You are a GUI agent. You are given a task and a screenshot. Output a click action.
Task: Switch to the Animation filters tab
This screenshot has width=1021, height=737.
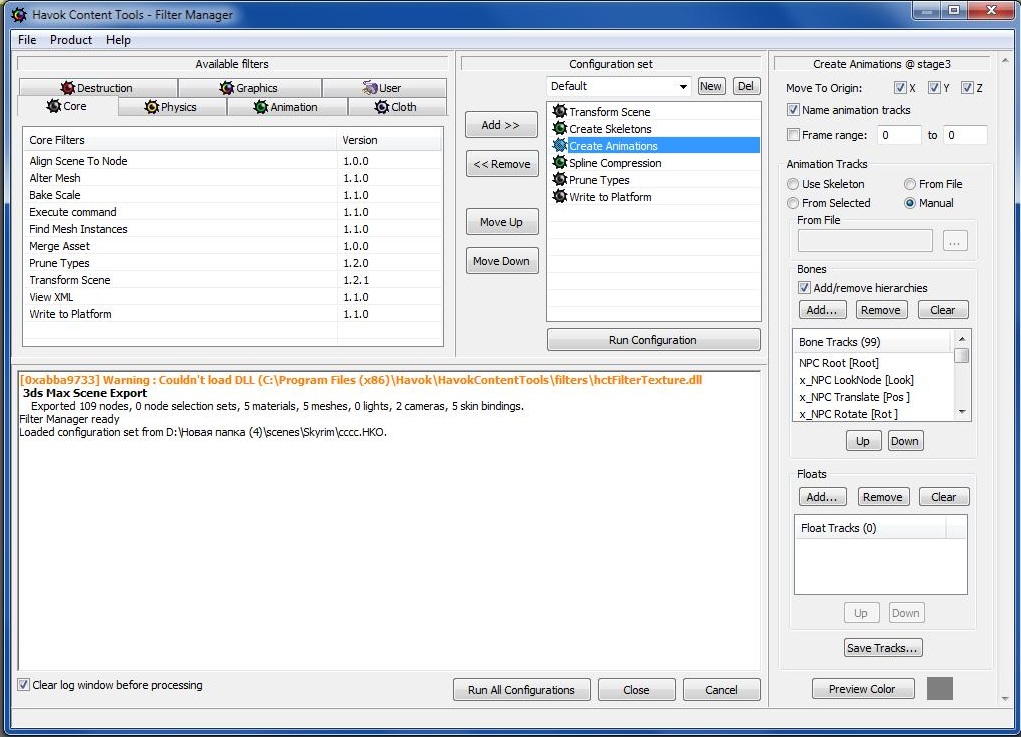[x=287, y=107]
